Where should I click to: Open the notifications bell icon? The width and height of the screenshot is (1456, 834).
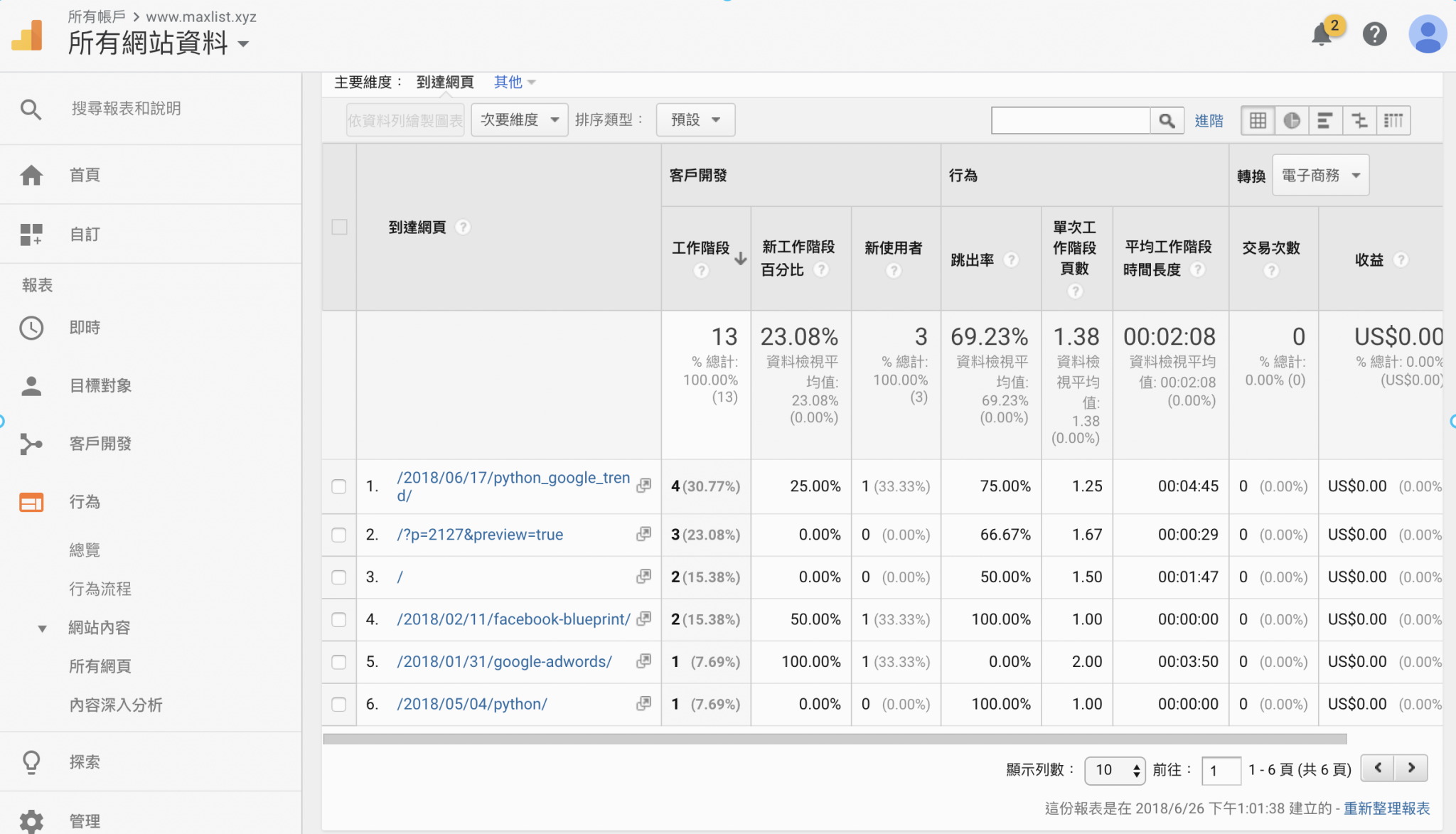(x=1322, y=34)
